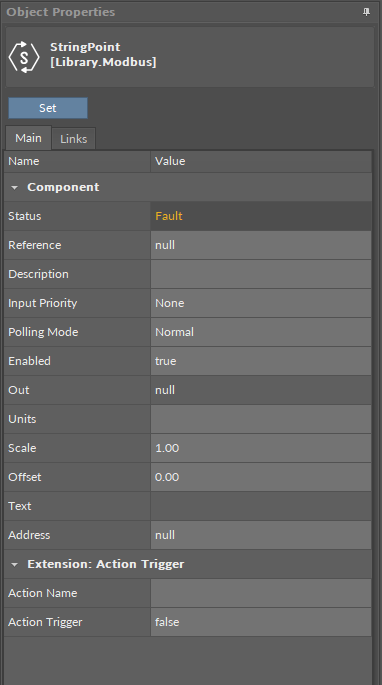Select the Status Fault value cell
382x685 pixels.
261,216
